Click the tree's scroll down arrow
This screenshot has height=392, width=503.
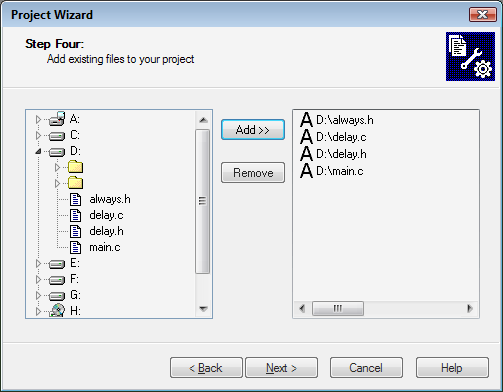tap(203, 309)
